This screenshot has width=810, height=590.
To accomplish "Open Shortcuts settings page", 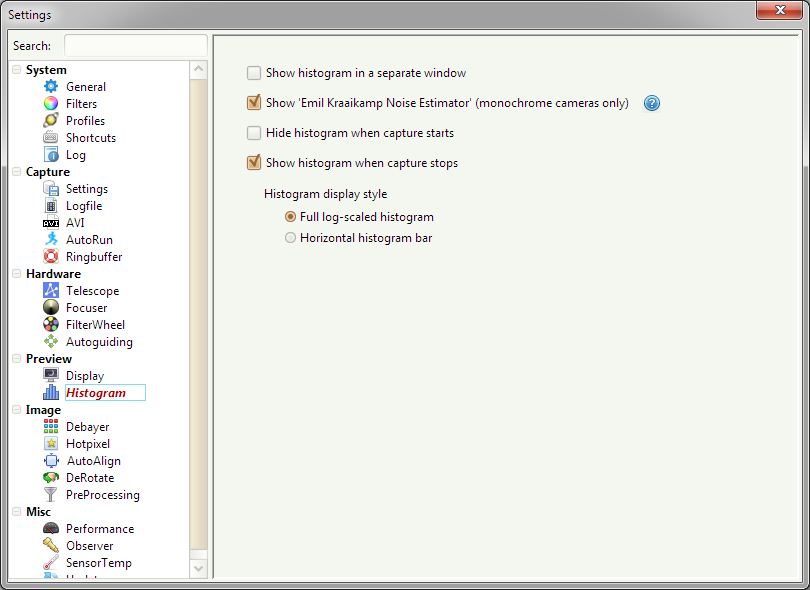I will (x=91, y=138).
